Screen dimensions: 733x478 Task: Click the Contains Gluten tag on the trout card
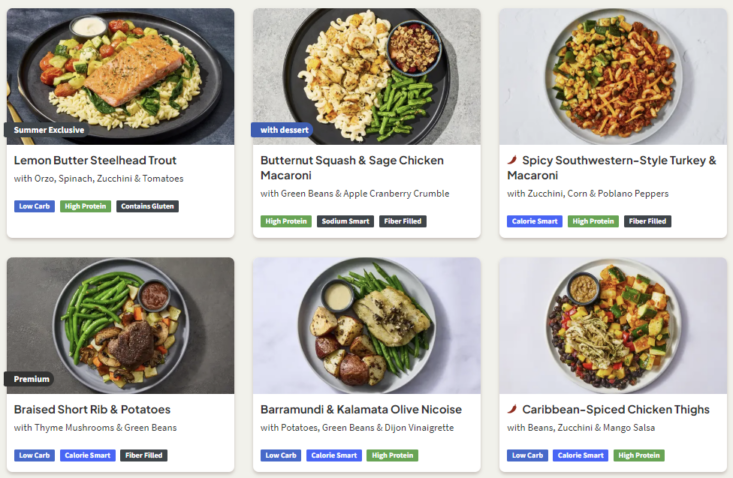pyautogui.click(x=147, y=206)
